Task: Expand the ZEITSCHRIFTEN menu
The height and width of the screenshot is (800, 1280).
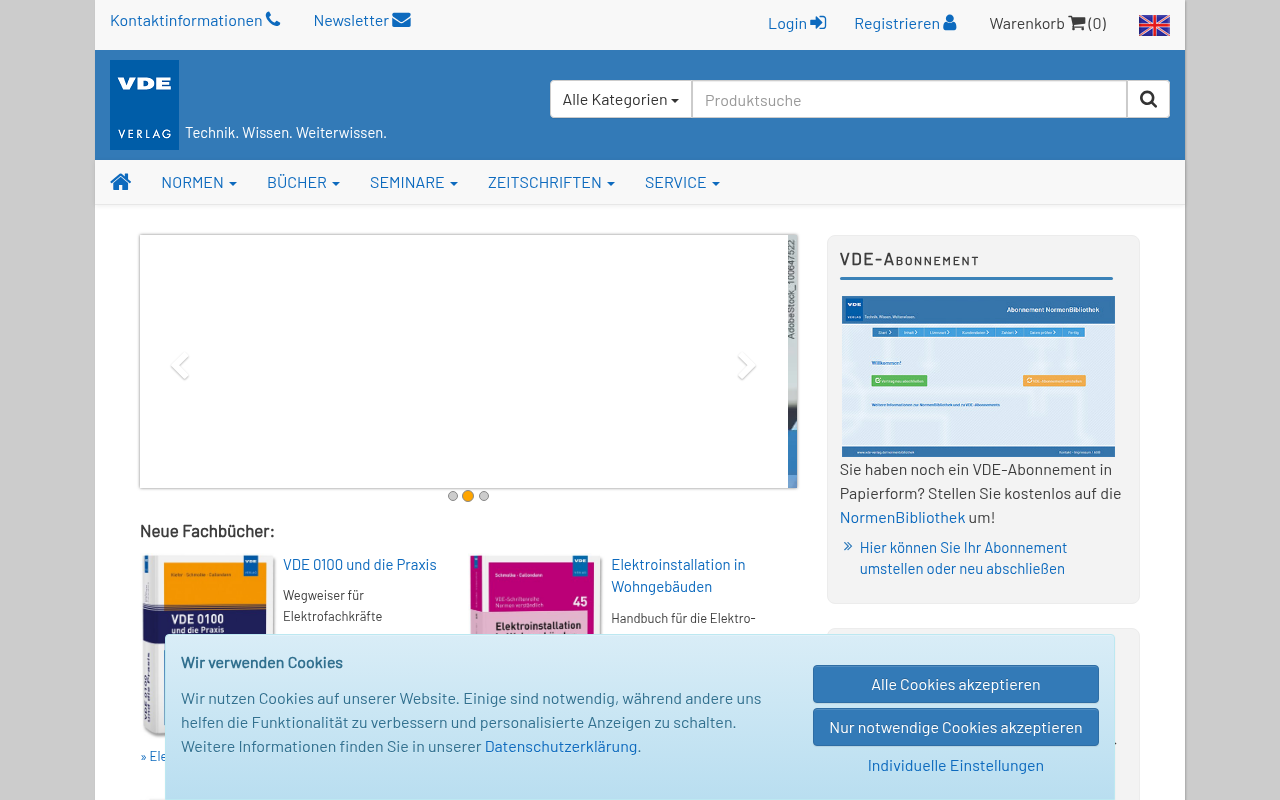Action: pyautogui.click(x=551, y=182)
